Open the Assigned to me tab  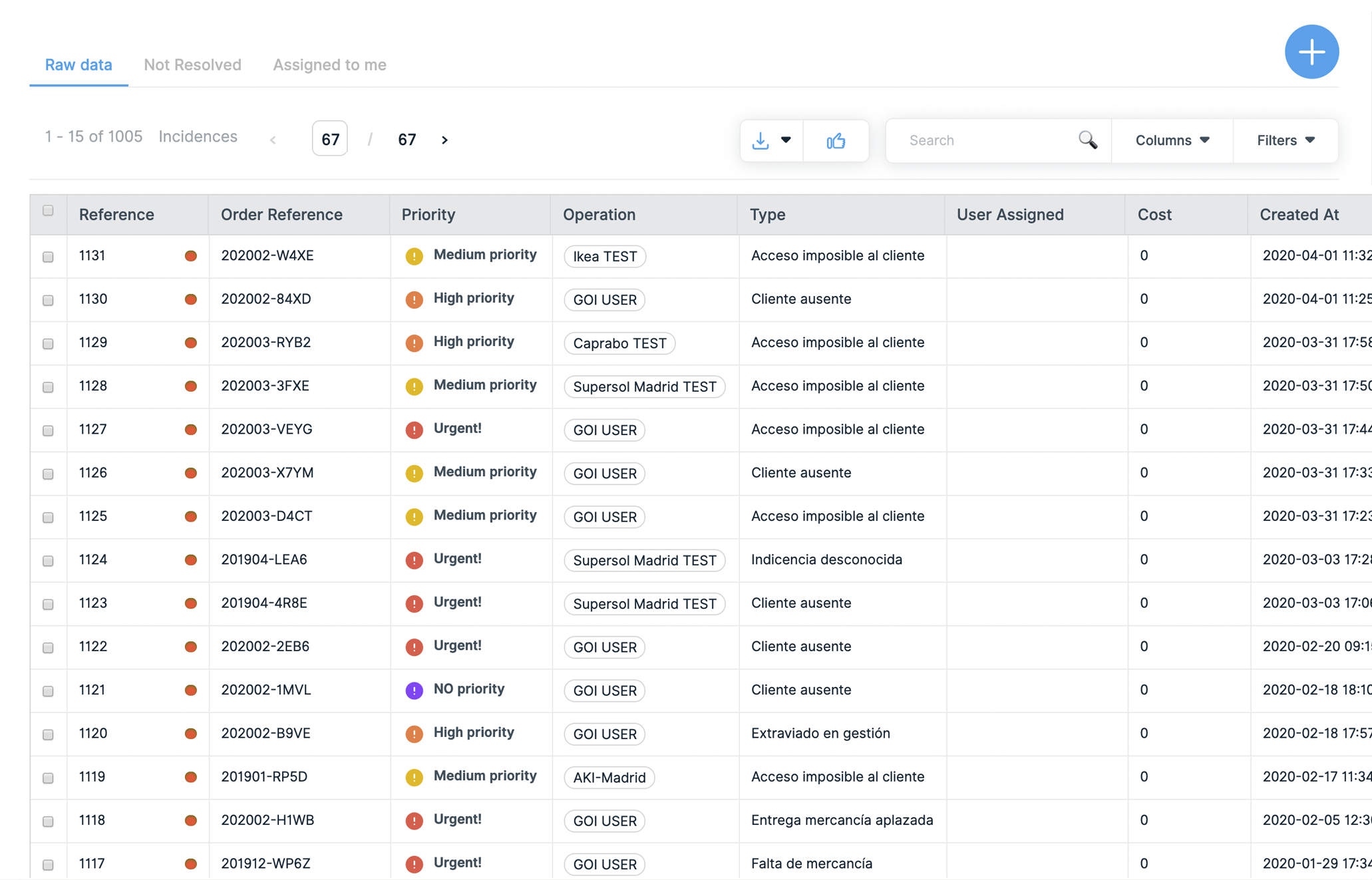329,65
